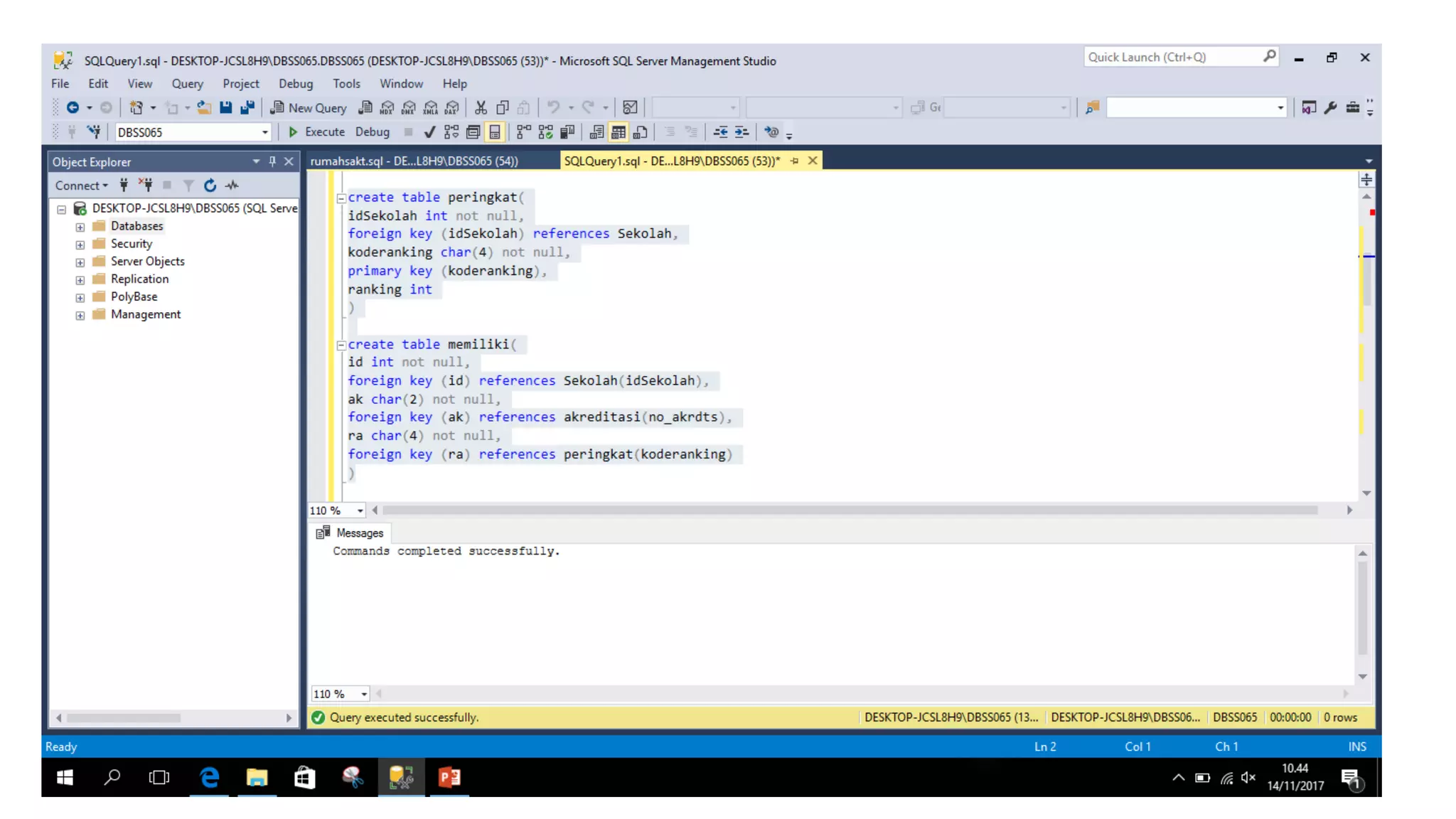Screen dimensions: 1456x819
Task: Click the Cut scissors icon
Action: point(481,107)
